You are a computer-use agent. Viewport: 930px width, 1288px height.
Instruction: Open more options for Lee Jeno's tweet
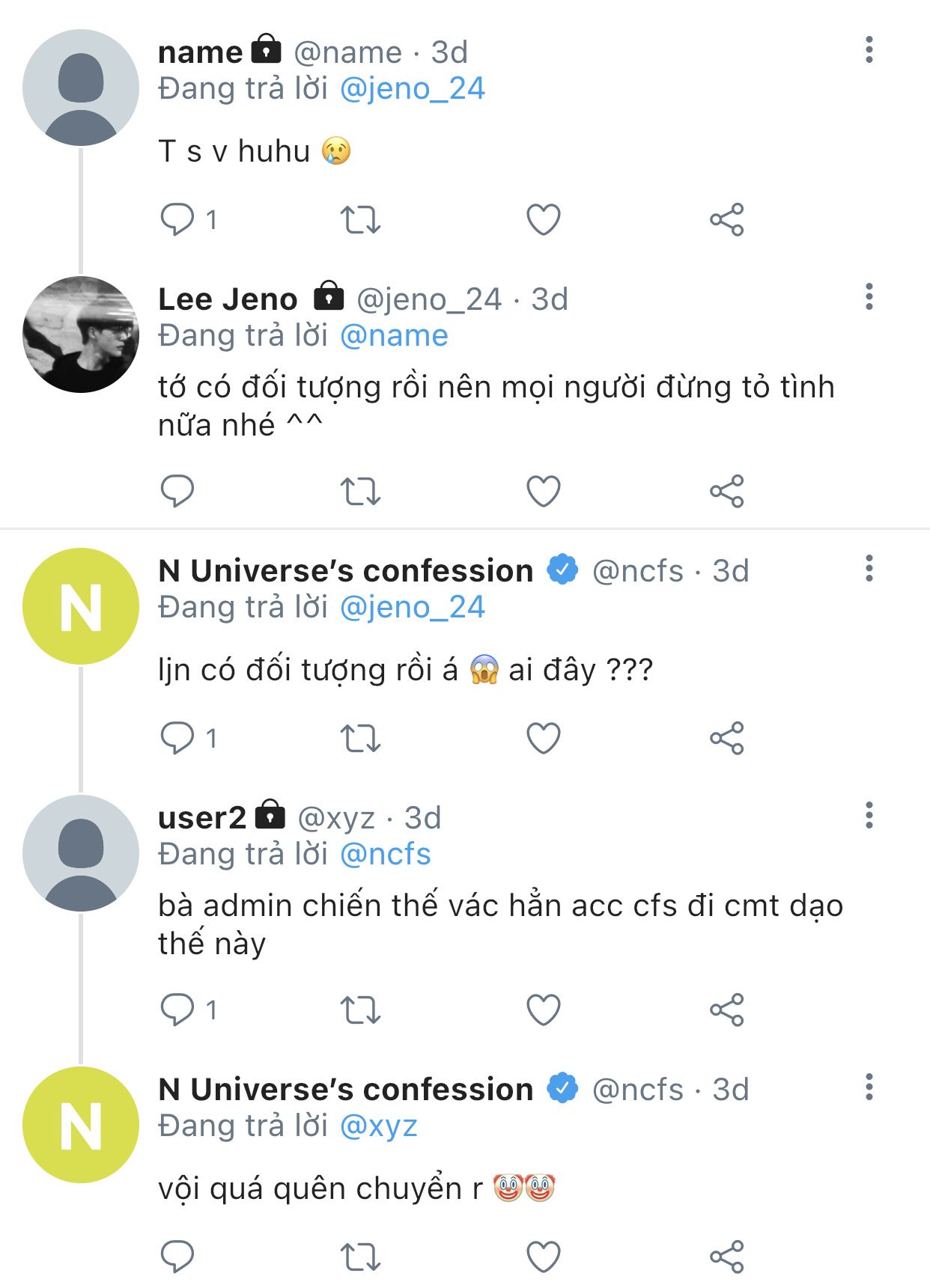pos(869,297)
